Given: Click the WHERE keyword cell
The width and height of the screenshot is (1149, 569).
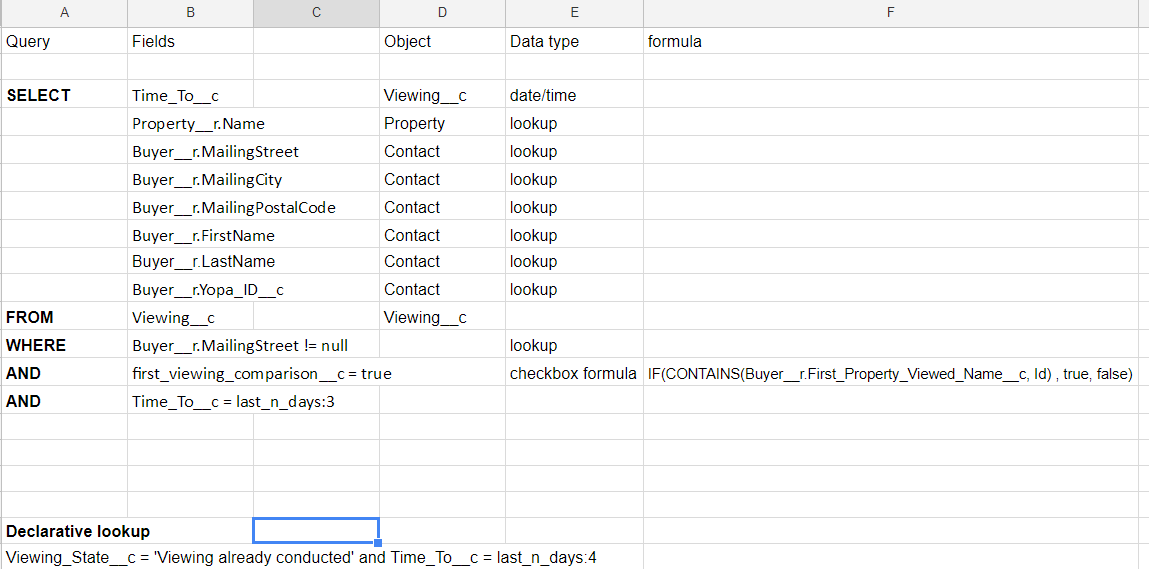Looking at the screenshot, I should click(x=36, y=345).
